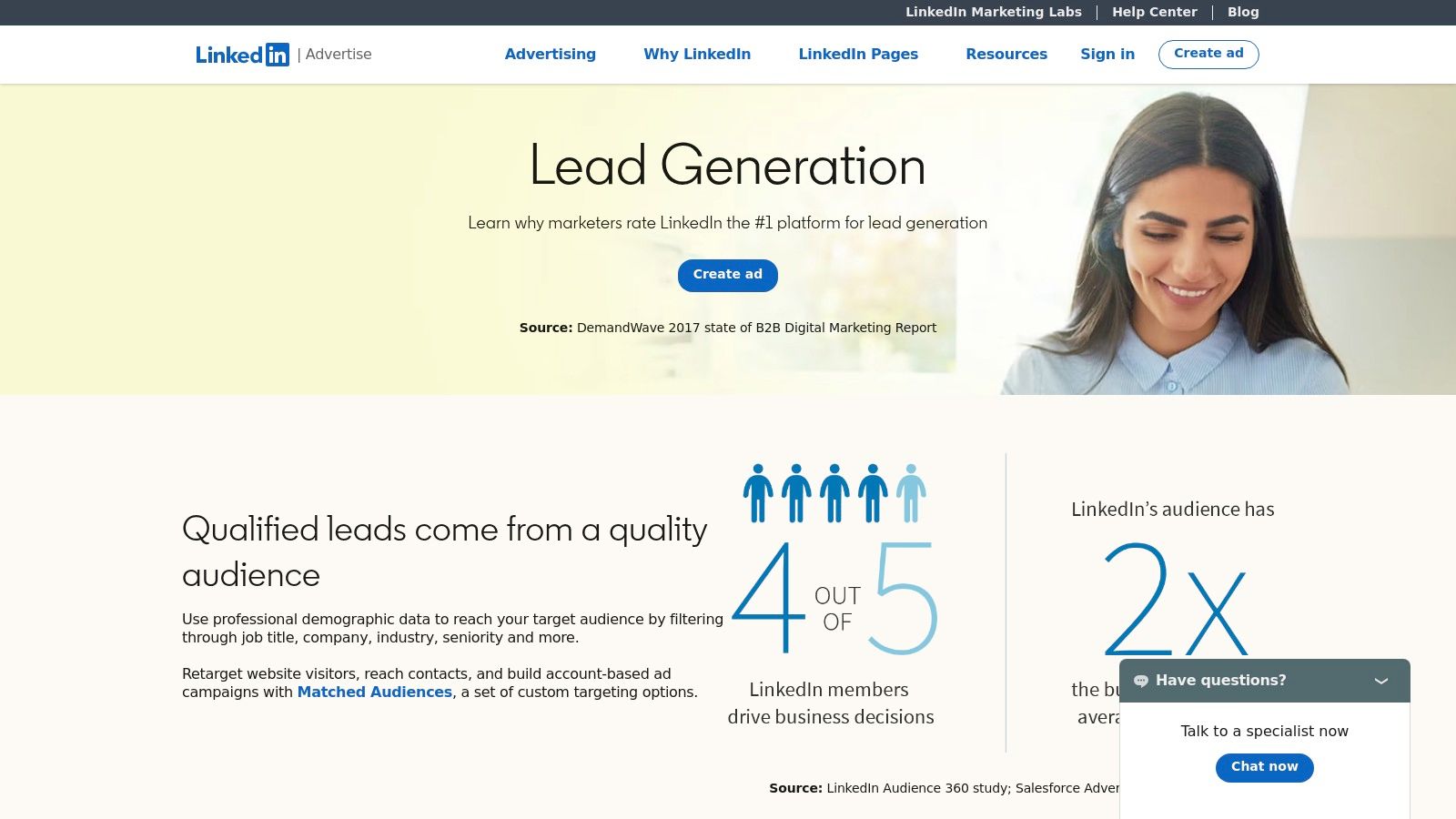
Task: Click the chat bubble icon in Have questions
Action: coord(1140,681)
